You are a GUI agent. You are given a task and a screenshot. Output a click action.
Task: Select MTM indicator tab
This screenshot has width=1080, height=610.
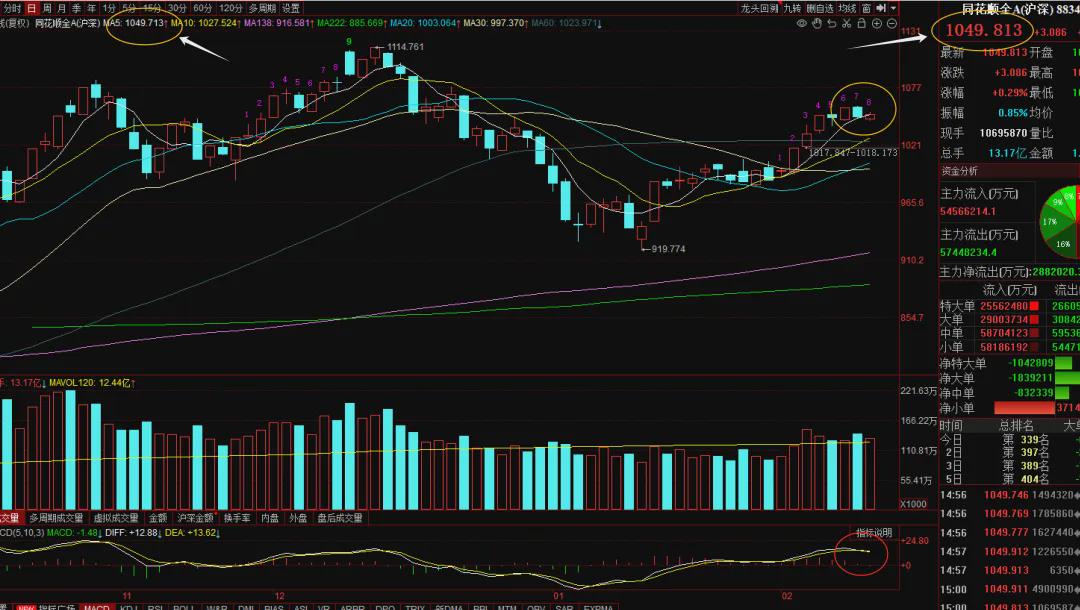pos(507,607)
